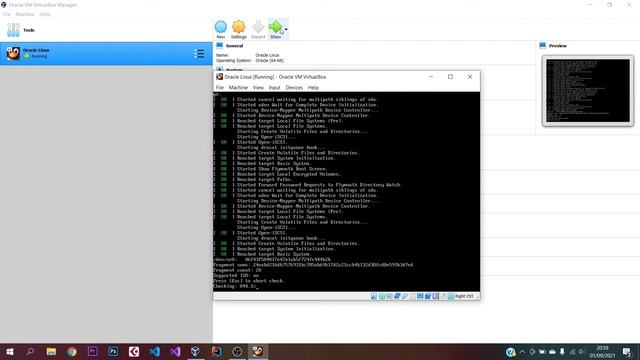Image resolution: width=640 pixels, height=360 pixels.
Task: Click the microphone tray icon
Action: point(562,351)
